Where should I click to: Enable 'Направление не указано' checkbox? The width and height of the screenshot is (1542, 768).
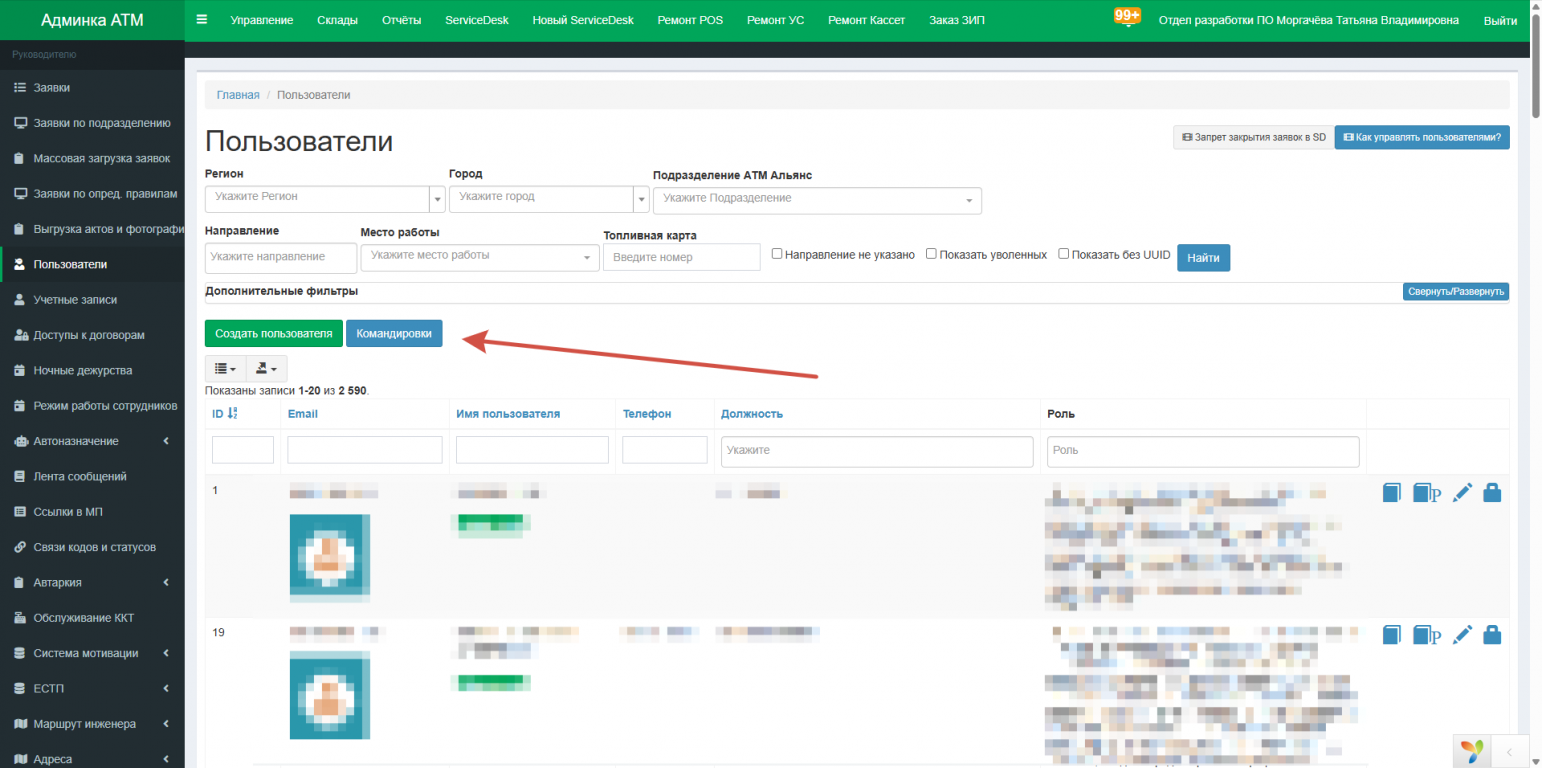tap(777, 254)
